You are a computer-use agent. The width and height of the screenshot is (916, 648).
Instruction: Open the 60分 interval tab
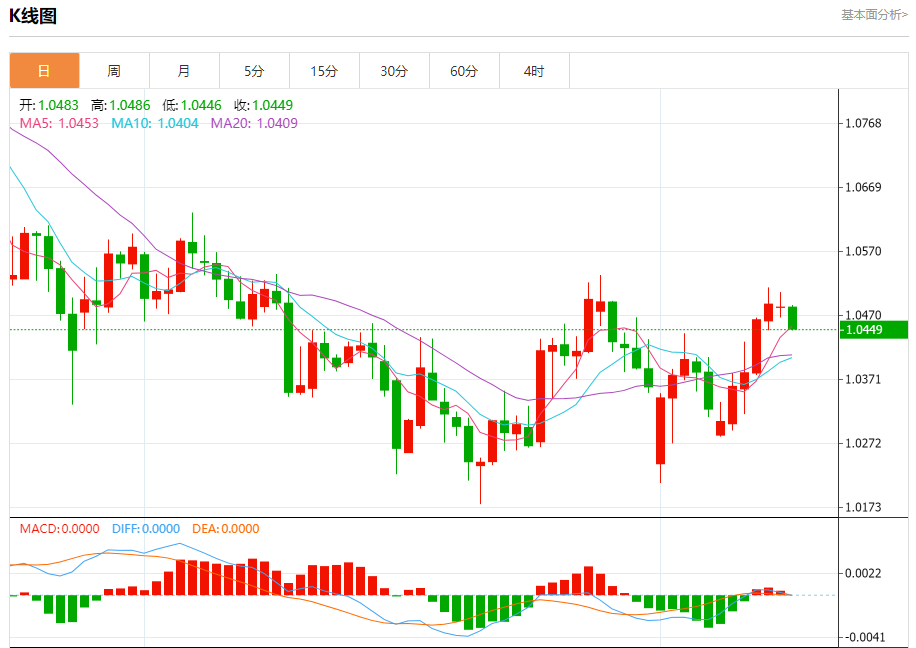click(464, 71)
